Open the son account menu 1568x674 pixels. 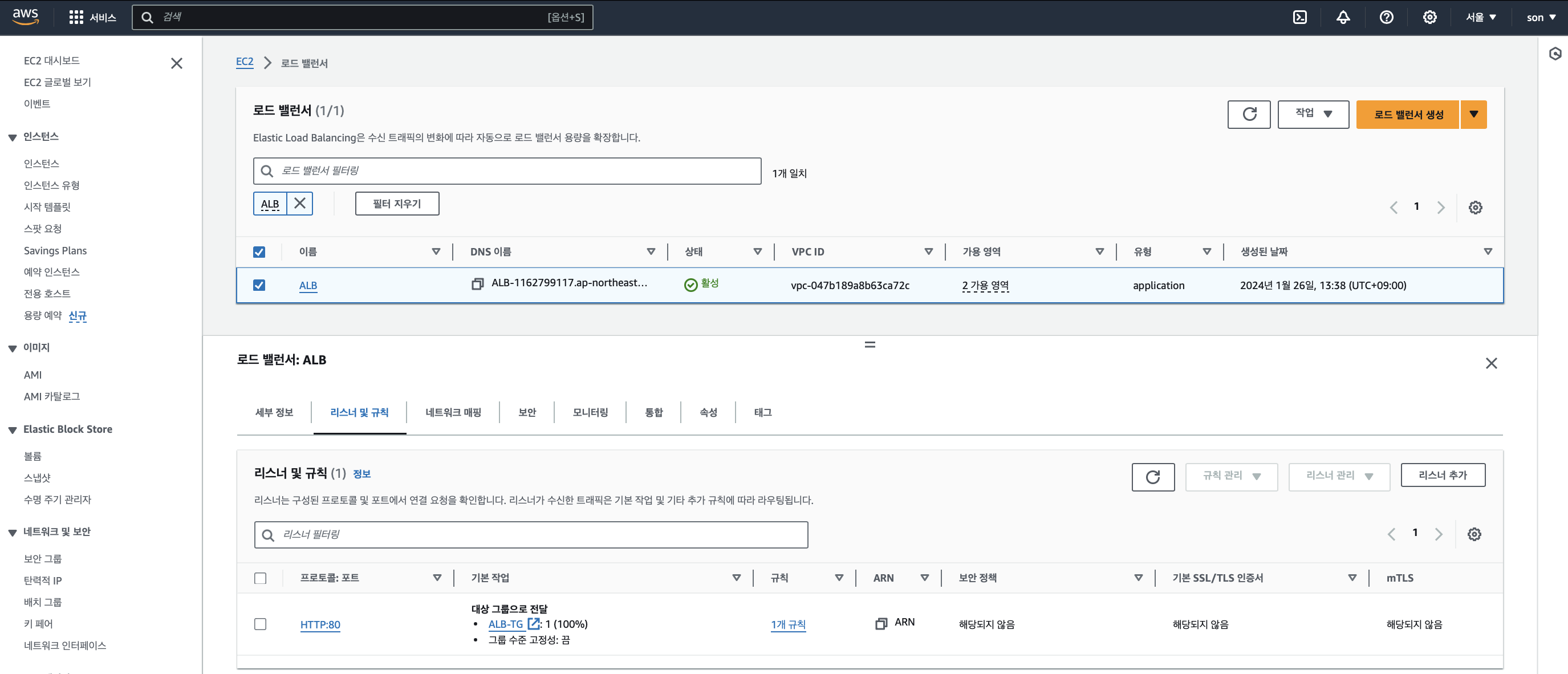pos(1541,17)
